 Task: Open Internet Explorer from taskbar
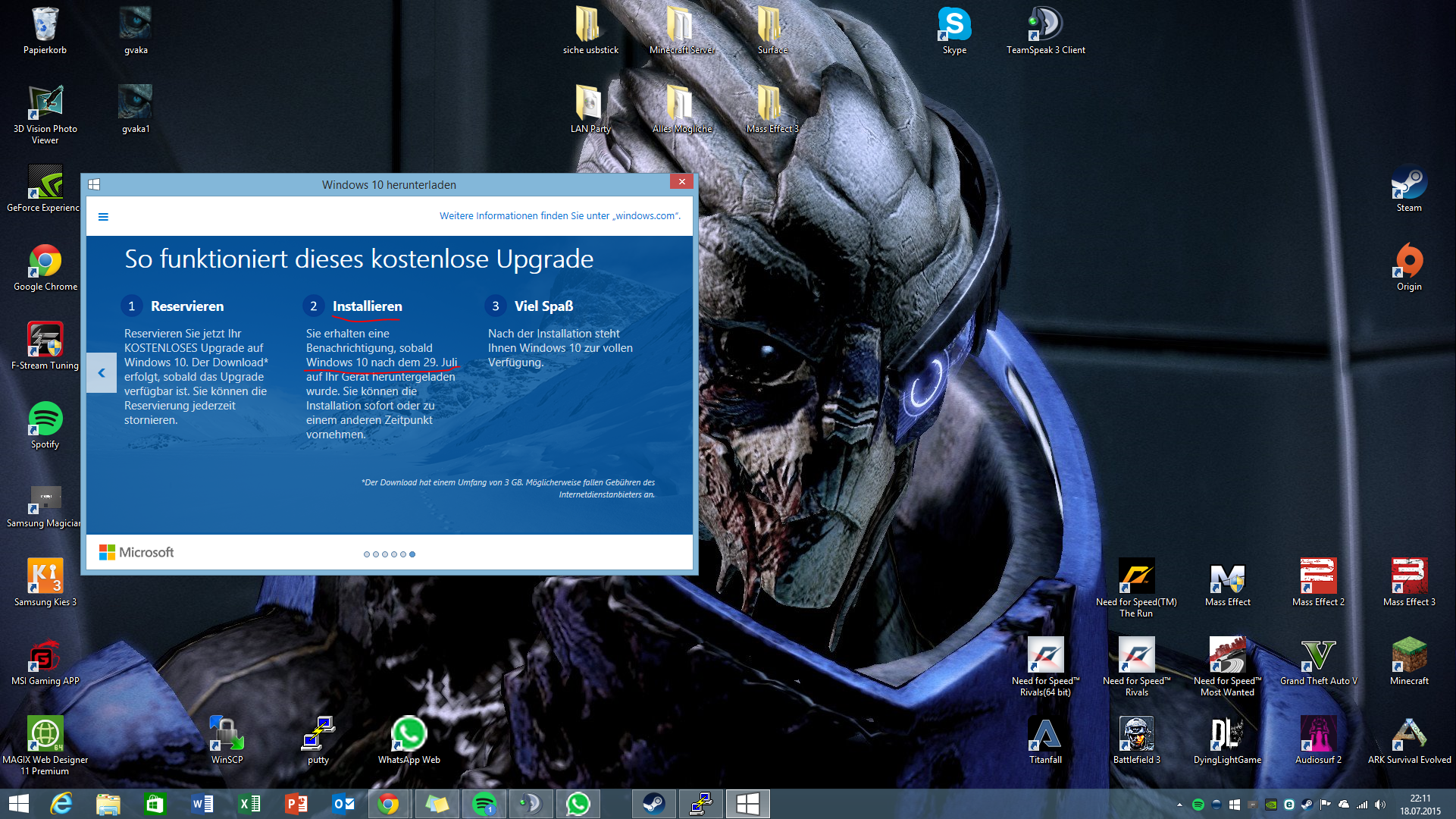coord(61,804)
